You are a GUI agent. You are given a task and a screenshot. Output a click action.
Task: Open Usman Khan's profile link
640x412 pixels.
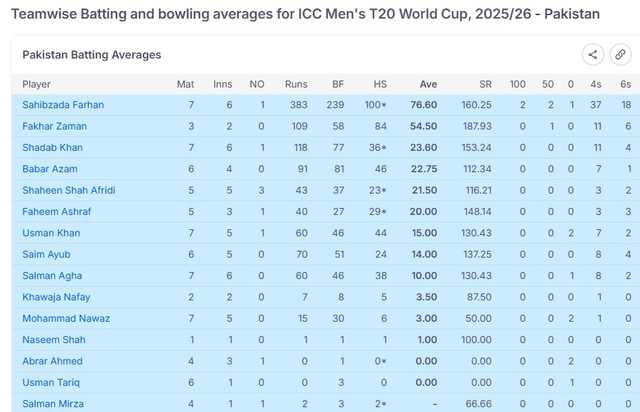coord(52,233)
